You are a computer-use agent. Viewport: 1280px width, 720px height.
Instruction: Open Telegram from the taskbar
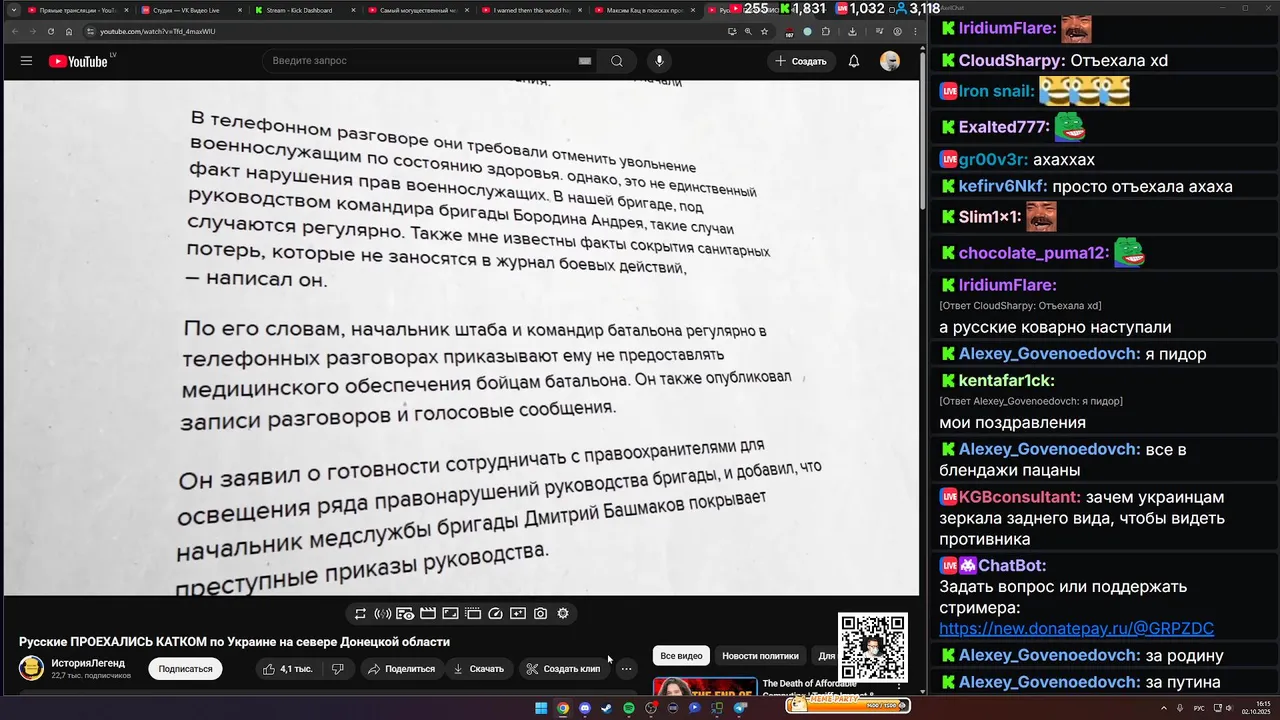click(x=740, y=708)
